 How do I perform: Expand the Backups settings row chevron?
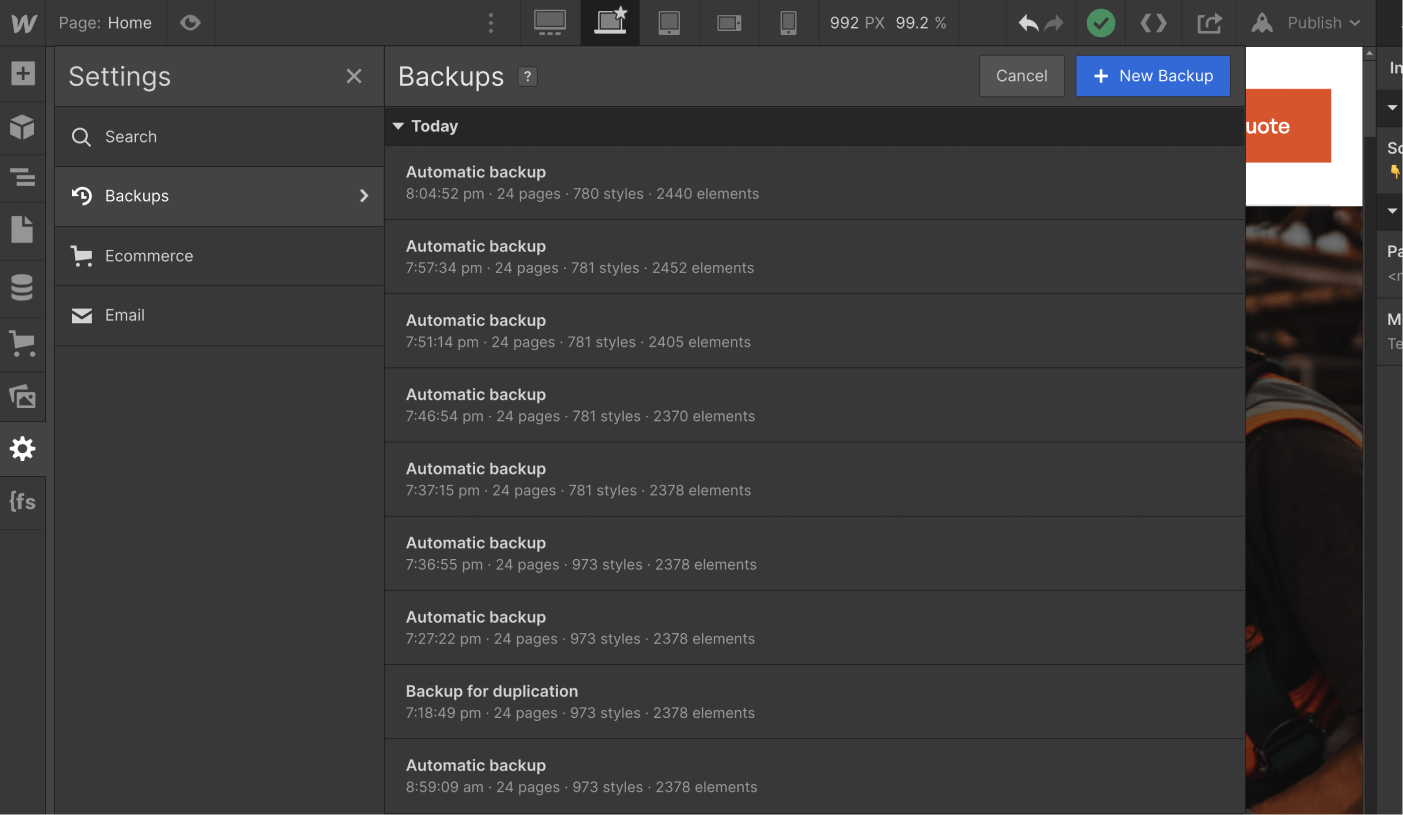(x=363, y=196)
